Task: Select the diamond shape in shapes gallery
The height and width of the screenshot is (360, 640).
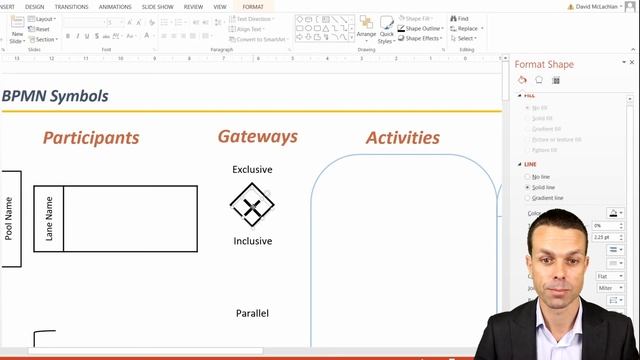Action: point(300,20)
